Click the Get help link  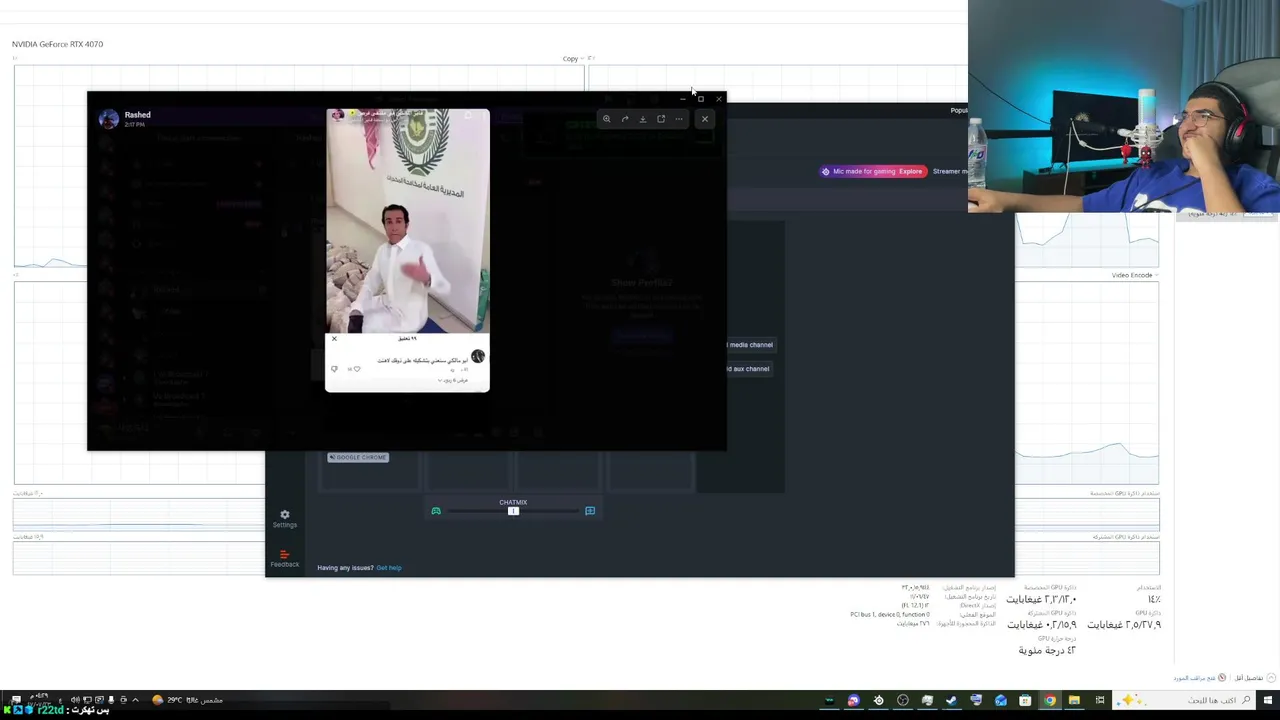[x=389, y=568]
